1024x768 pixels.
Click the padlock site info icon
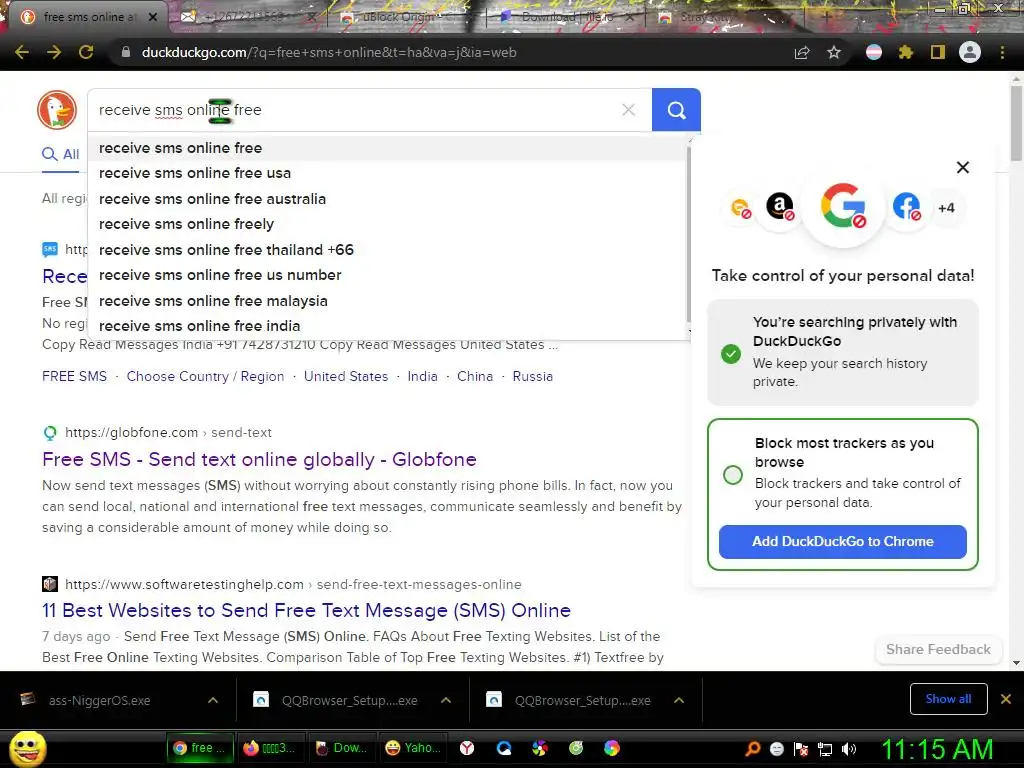pos(126,52)
